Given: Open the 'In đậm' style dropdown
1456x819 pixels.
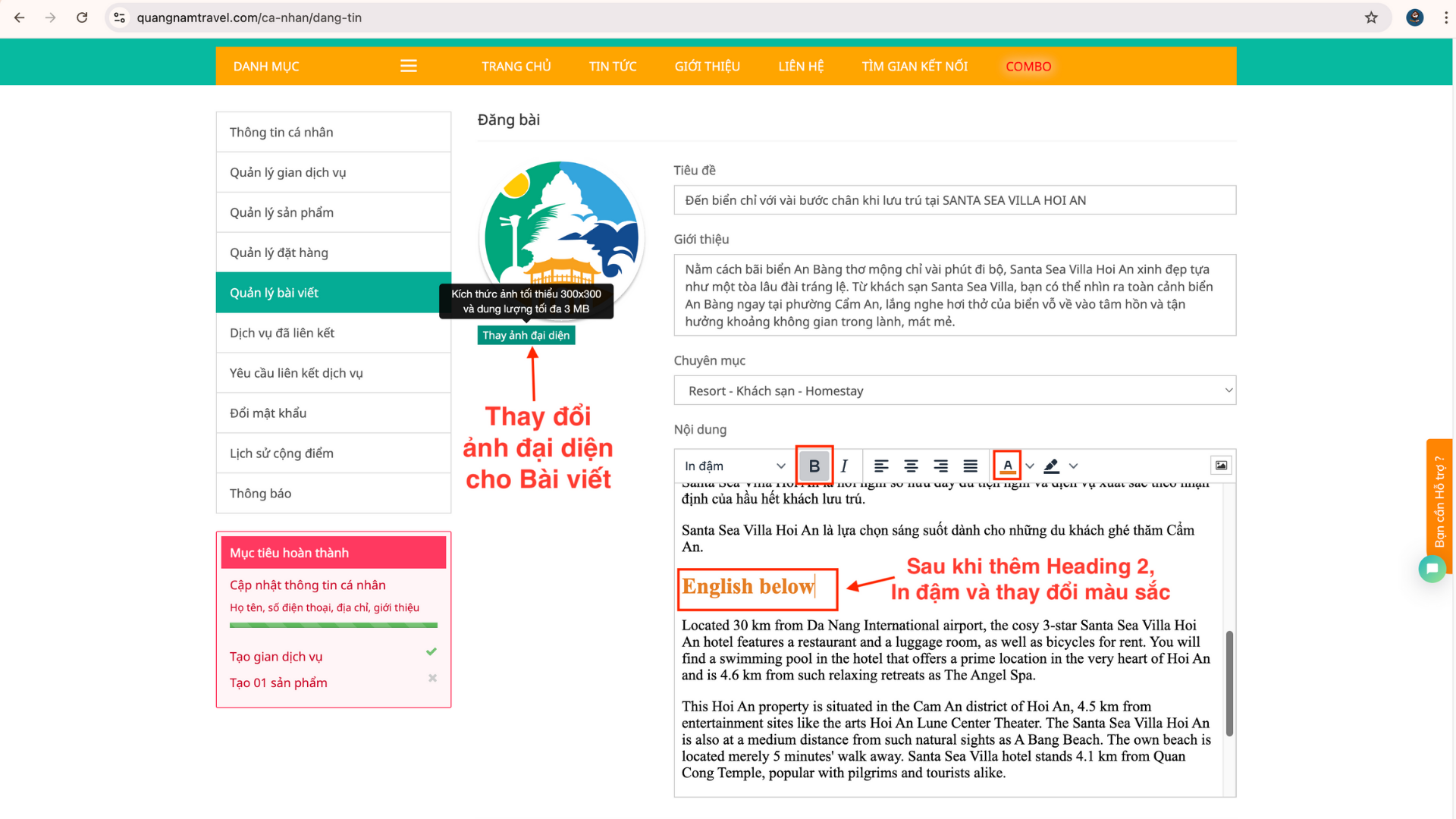Looking at the screenshot, I should pyautogui.click(x=734, y=466).
